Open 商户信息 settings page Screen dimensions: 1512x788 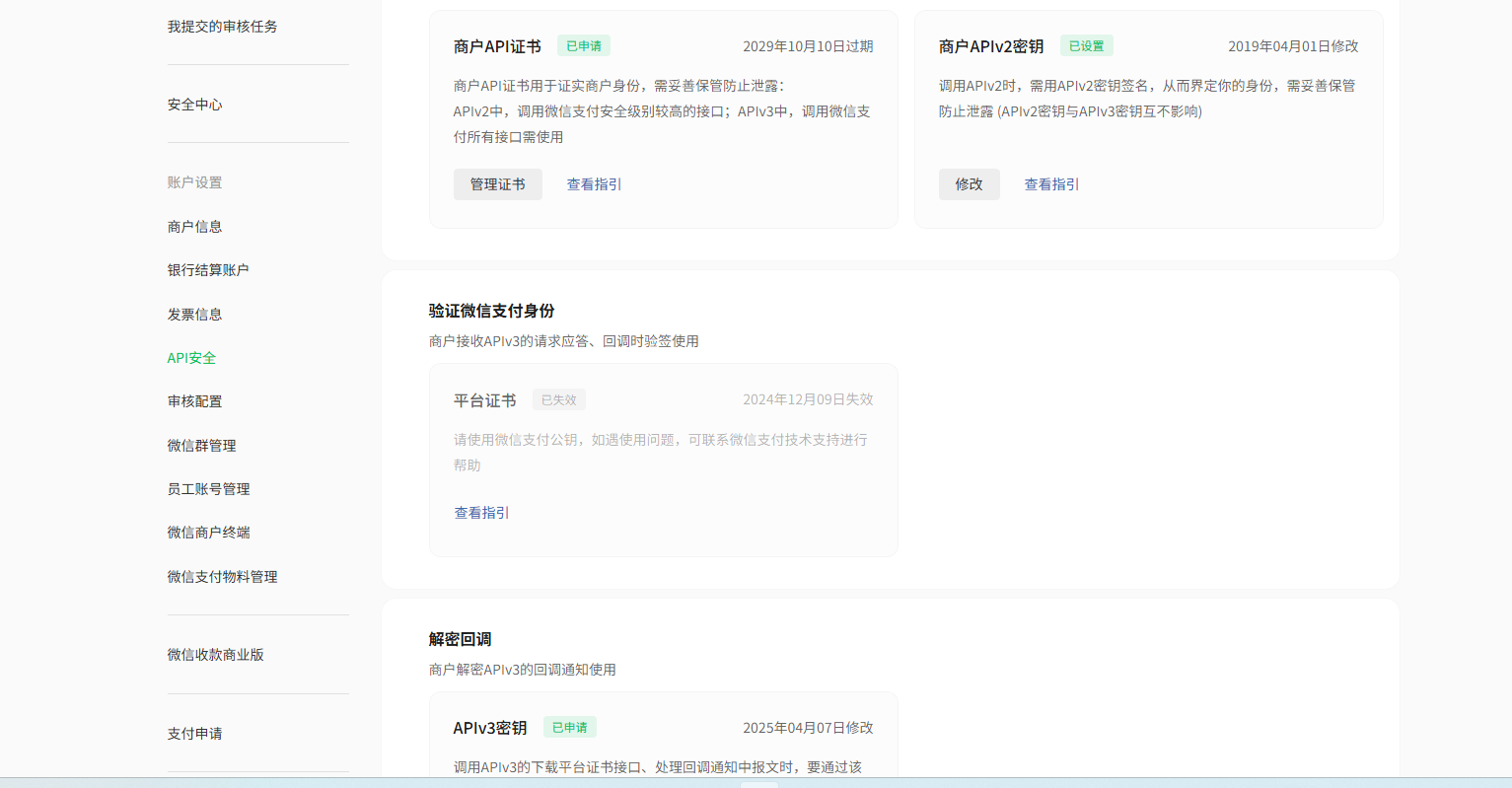click(x=195, y=227)
